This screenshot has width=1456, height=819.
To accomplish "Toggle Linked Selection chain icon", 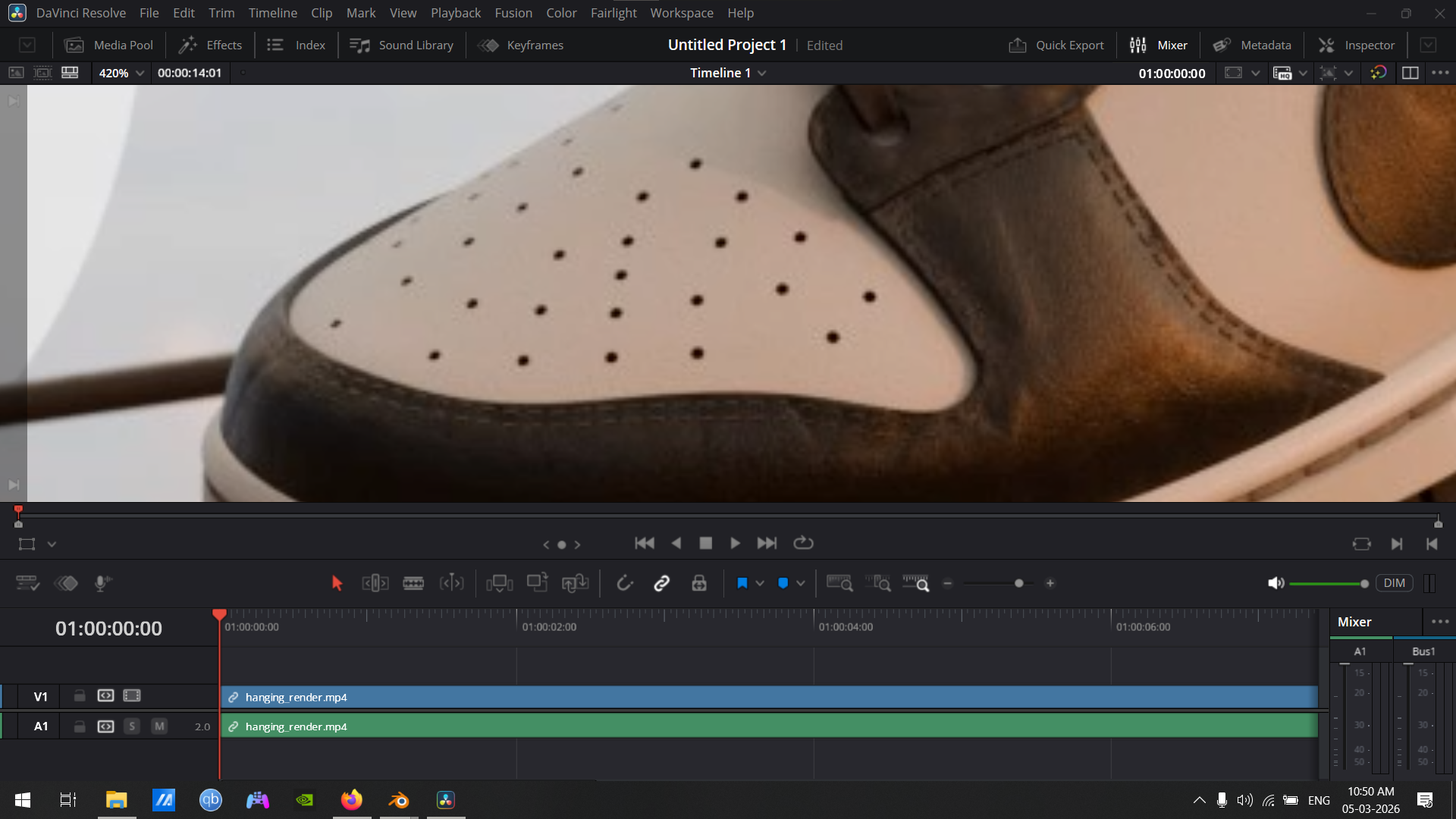I will pos(662,583).
